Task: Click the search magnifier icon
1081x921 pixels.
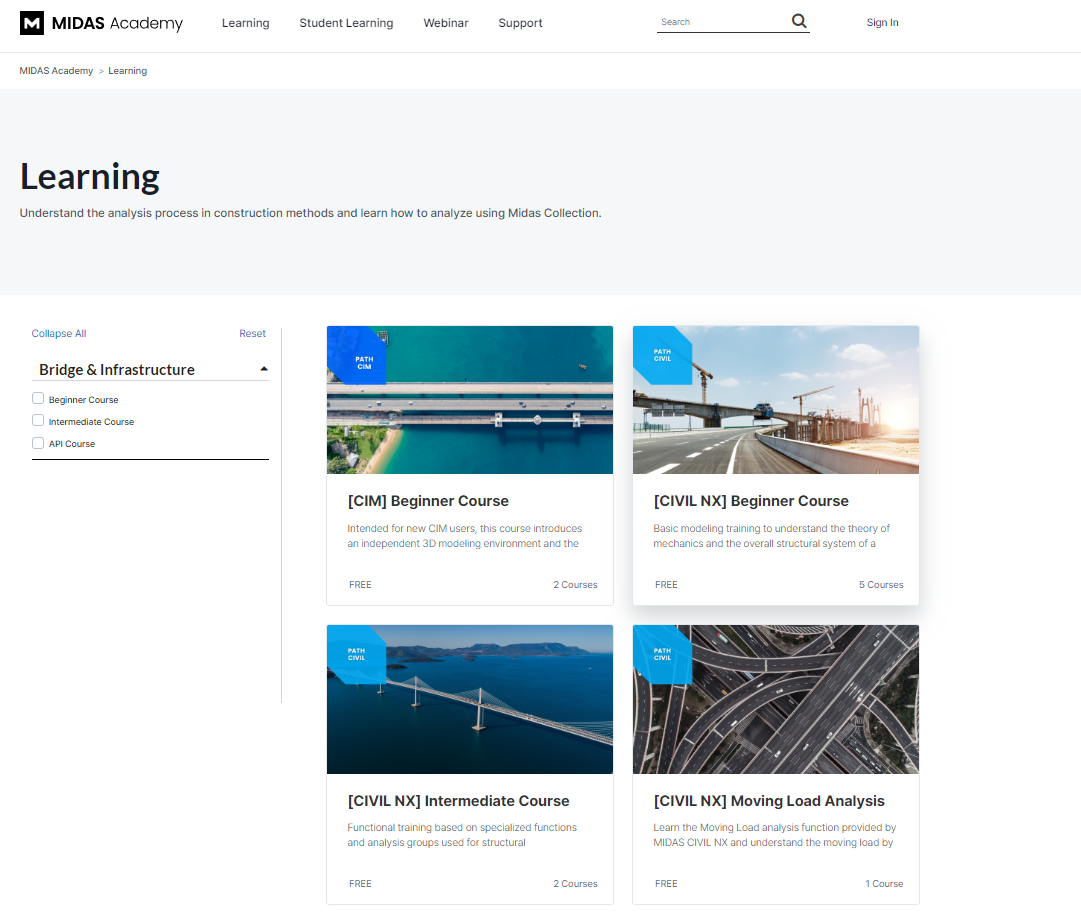Action: [799, 21]
